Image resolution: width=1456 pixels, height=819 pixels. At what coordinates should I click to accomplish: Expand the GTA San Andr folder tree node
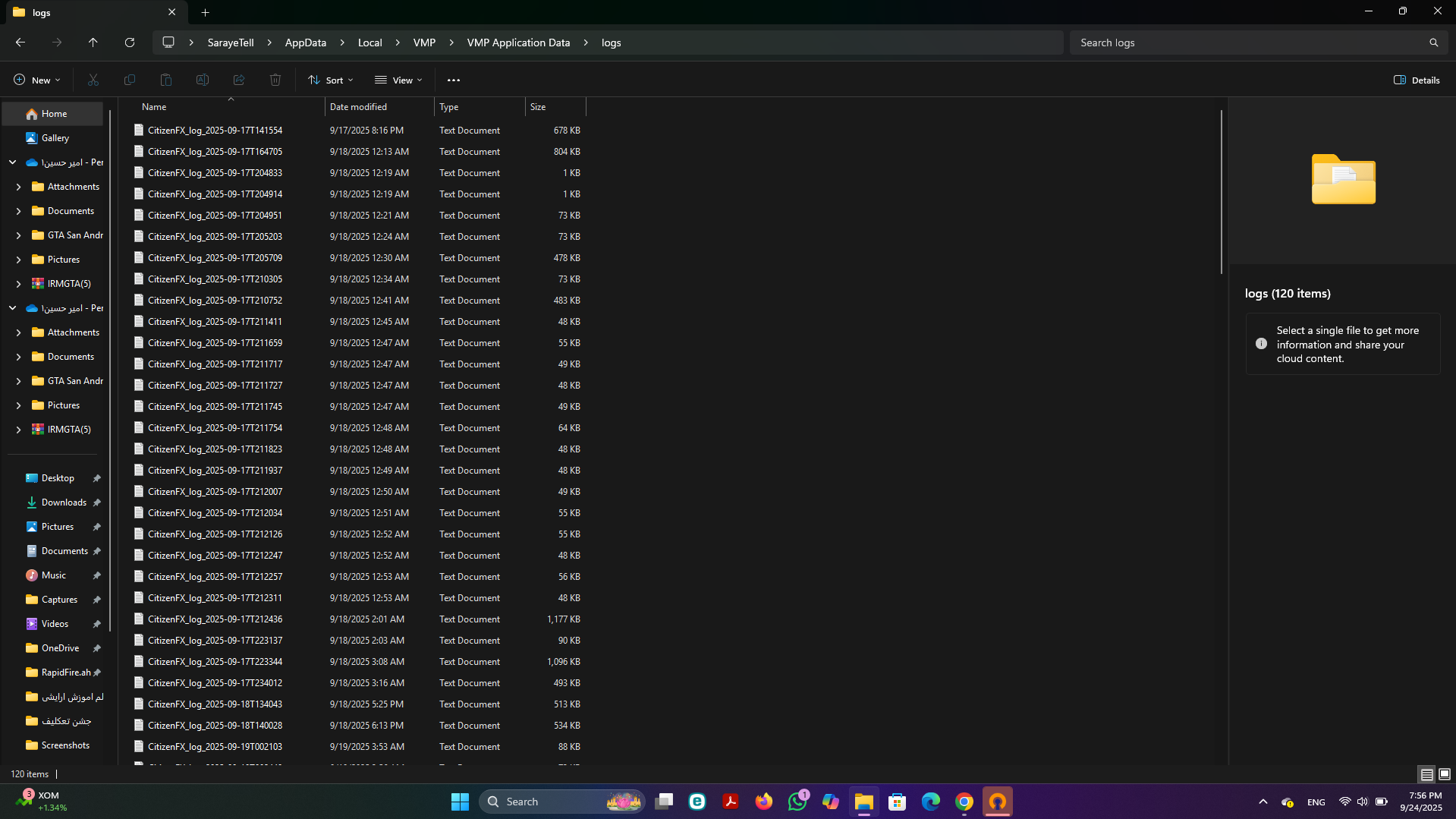click(x=18, y=235)
